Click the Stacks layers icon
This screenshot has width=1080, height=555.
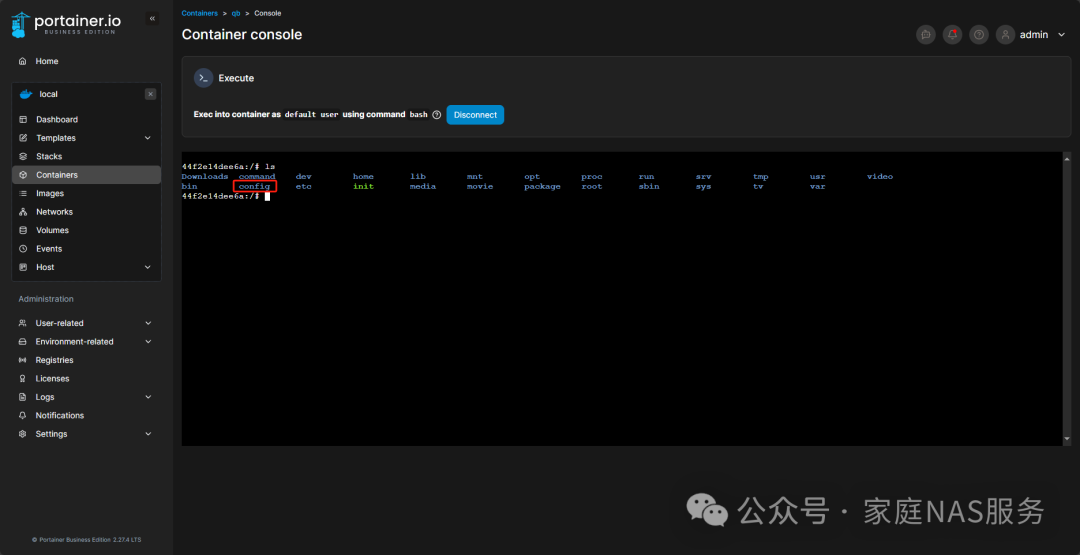[23, 157]
